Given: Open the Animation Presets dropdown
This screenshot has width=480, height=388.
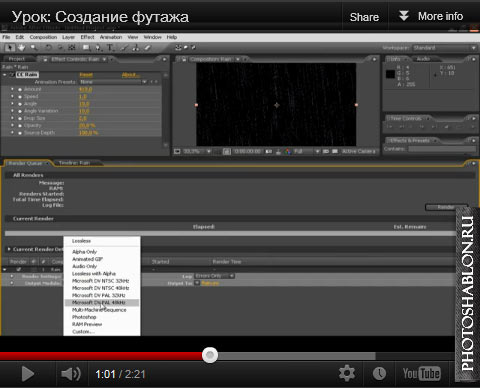Looking at the screenshot, I should coord(113,82).
